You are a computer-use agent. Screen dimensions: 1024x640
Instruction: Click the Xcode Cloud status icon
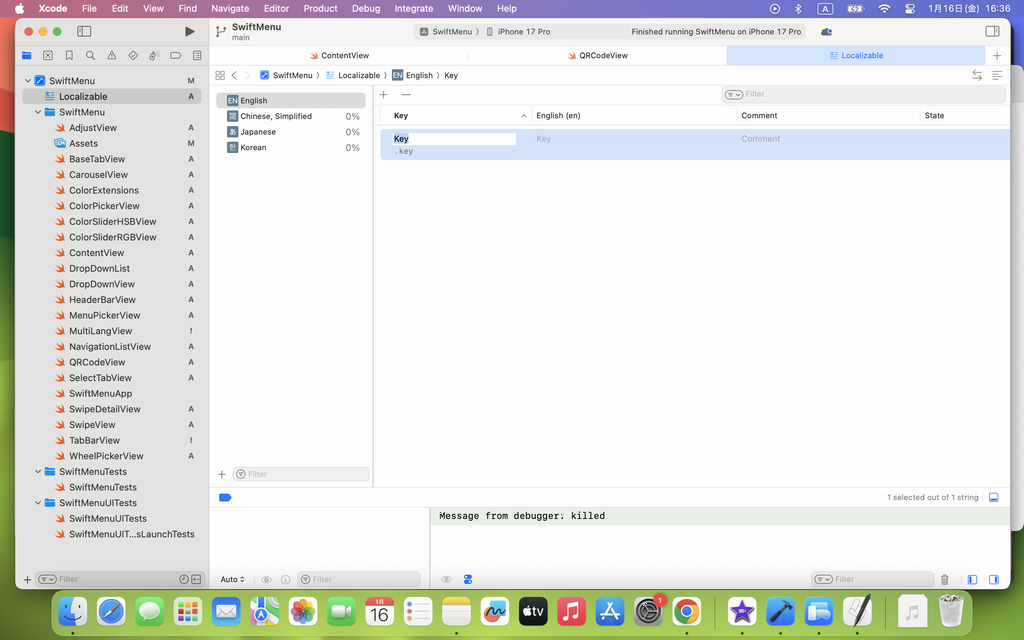[826, 32]
